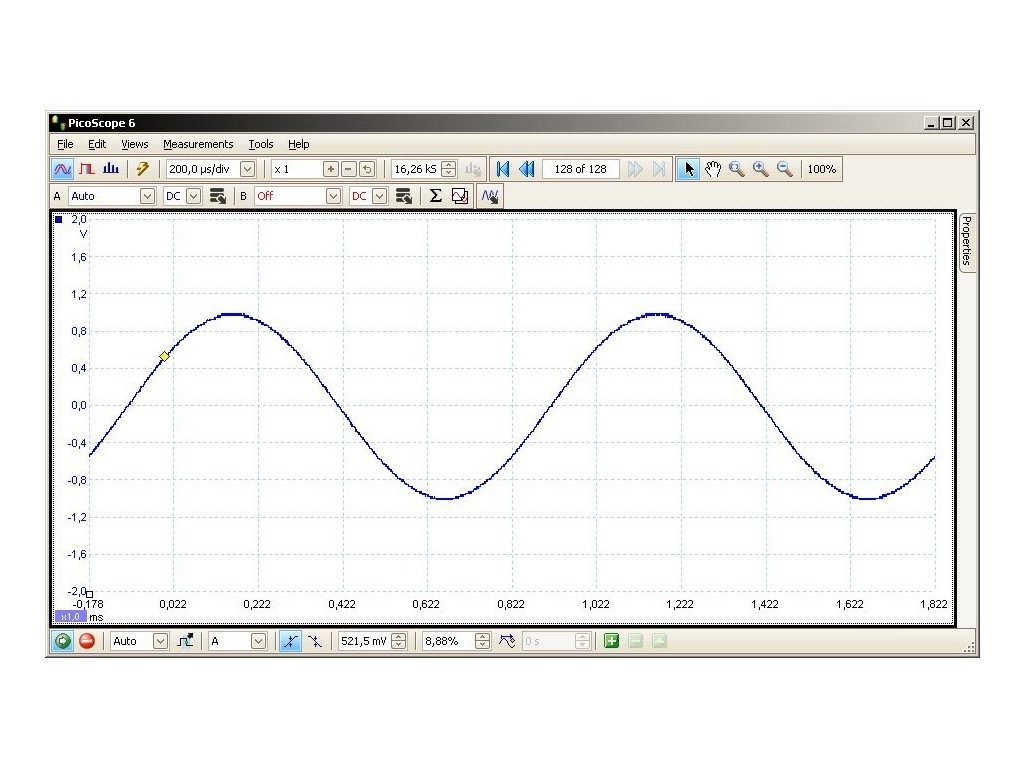Switch to Spectrum mode icon
The height and width of the screenshot is (768, 1024).
coord(111,169)
